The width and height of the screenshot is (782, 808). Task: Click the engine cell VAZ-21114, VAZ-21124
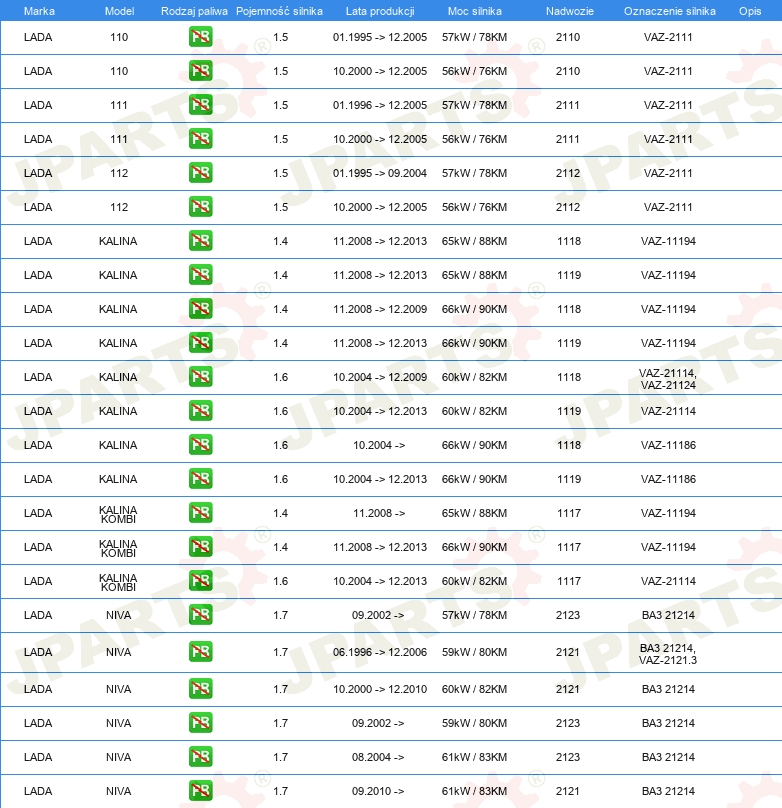pyautogui.click(x=668, y=379)
